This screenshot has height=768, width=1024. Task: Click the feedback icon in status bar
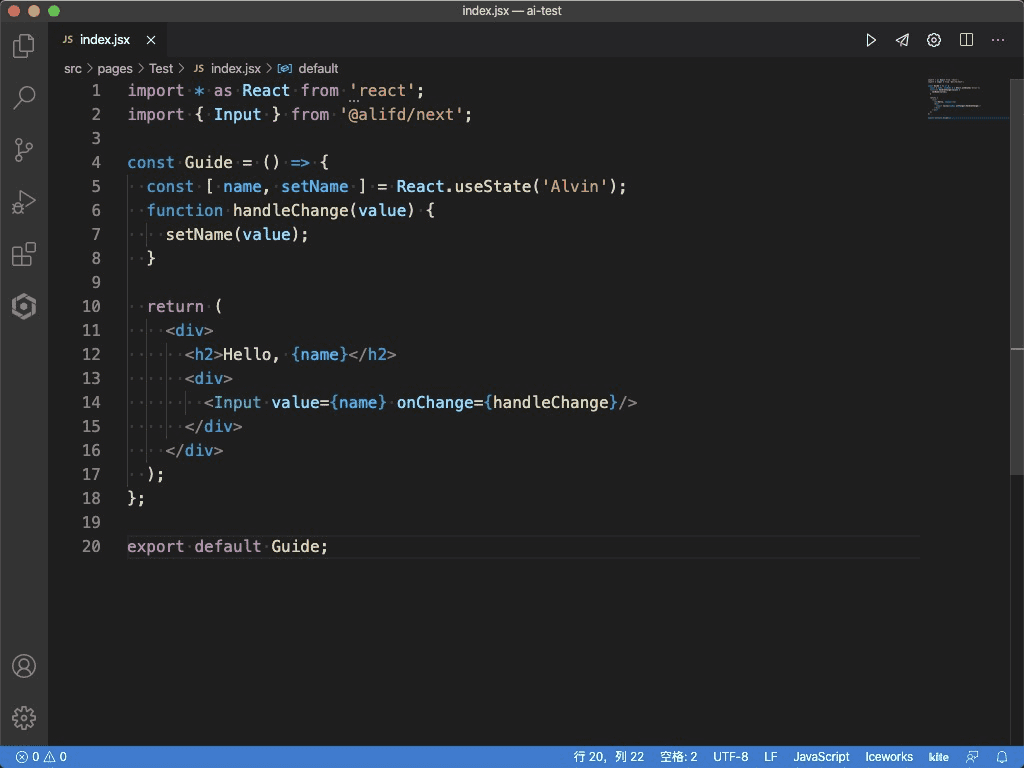click(x=972, y=757)
